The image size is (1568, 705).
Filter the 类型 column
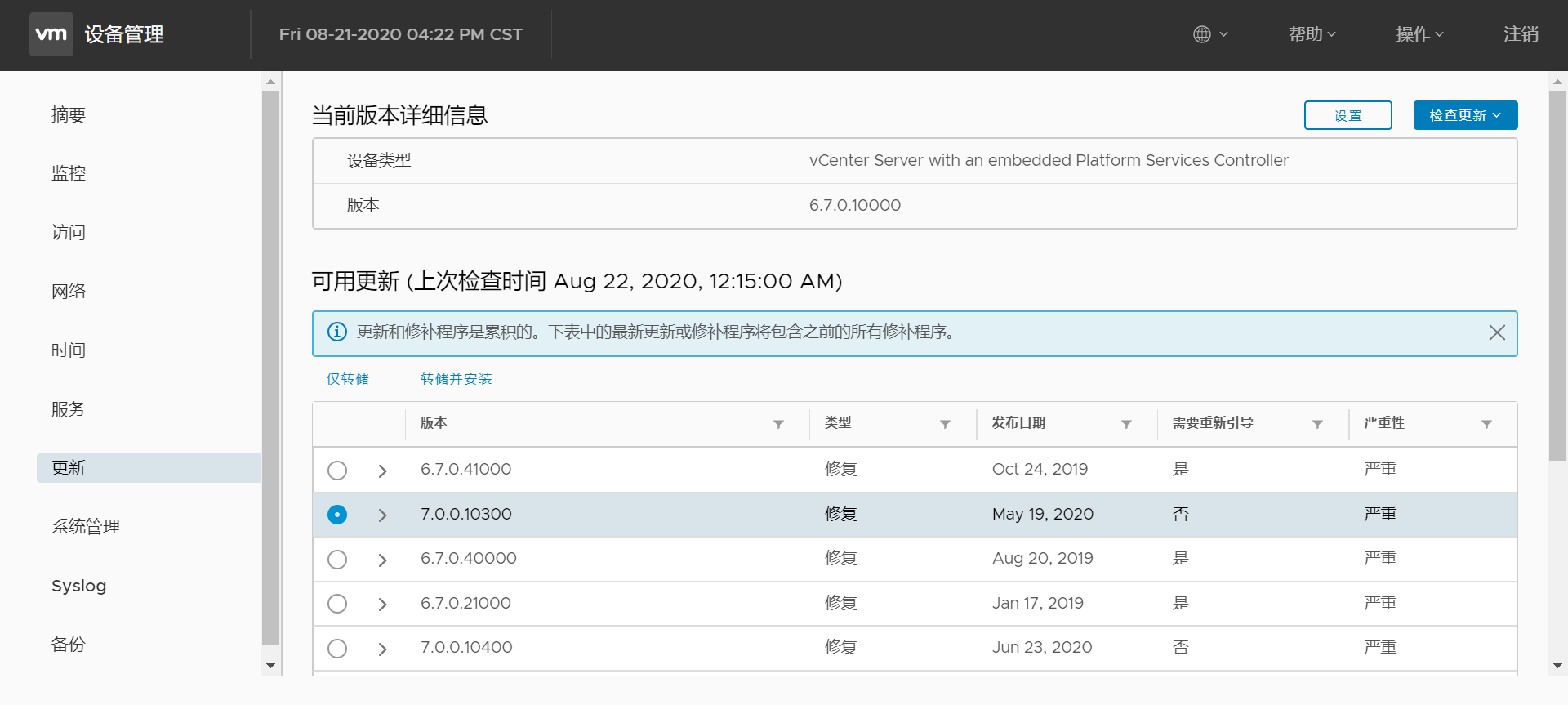coord(945,424)
